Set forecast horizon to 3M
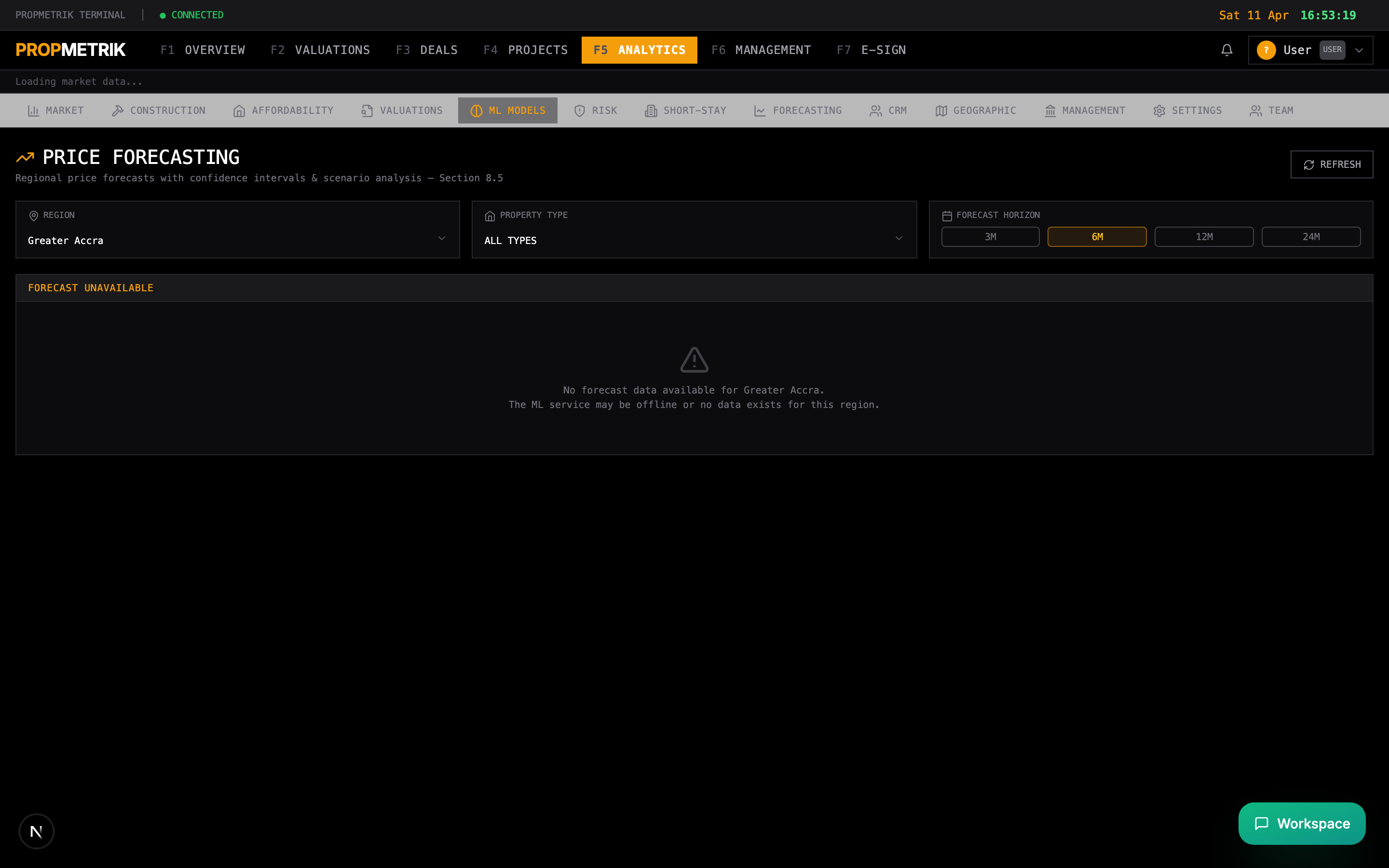 990,236
